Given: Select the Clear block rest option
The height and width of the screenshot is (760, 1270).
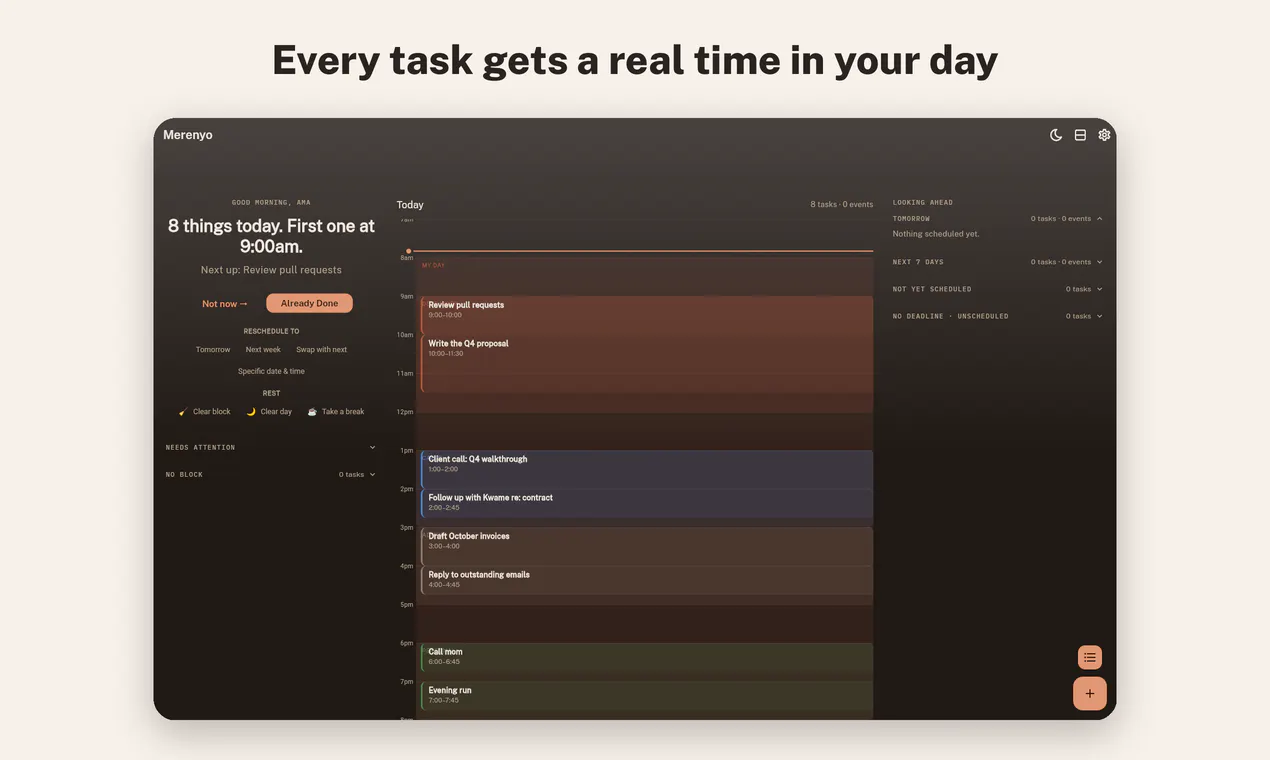Looking at the screenshot, I should click(204, 412).
